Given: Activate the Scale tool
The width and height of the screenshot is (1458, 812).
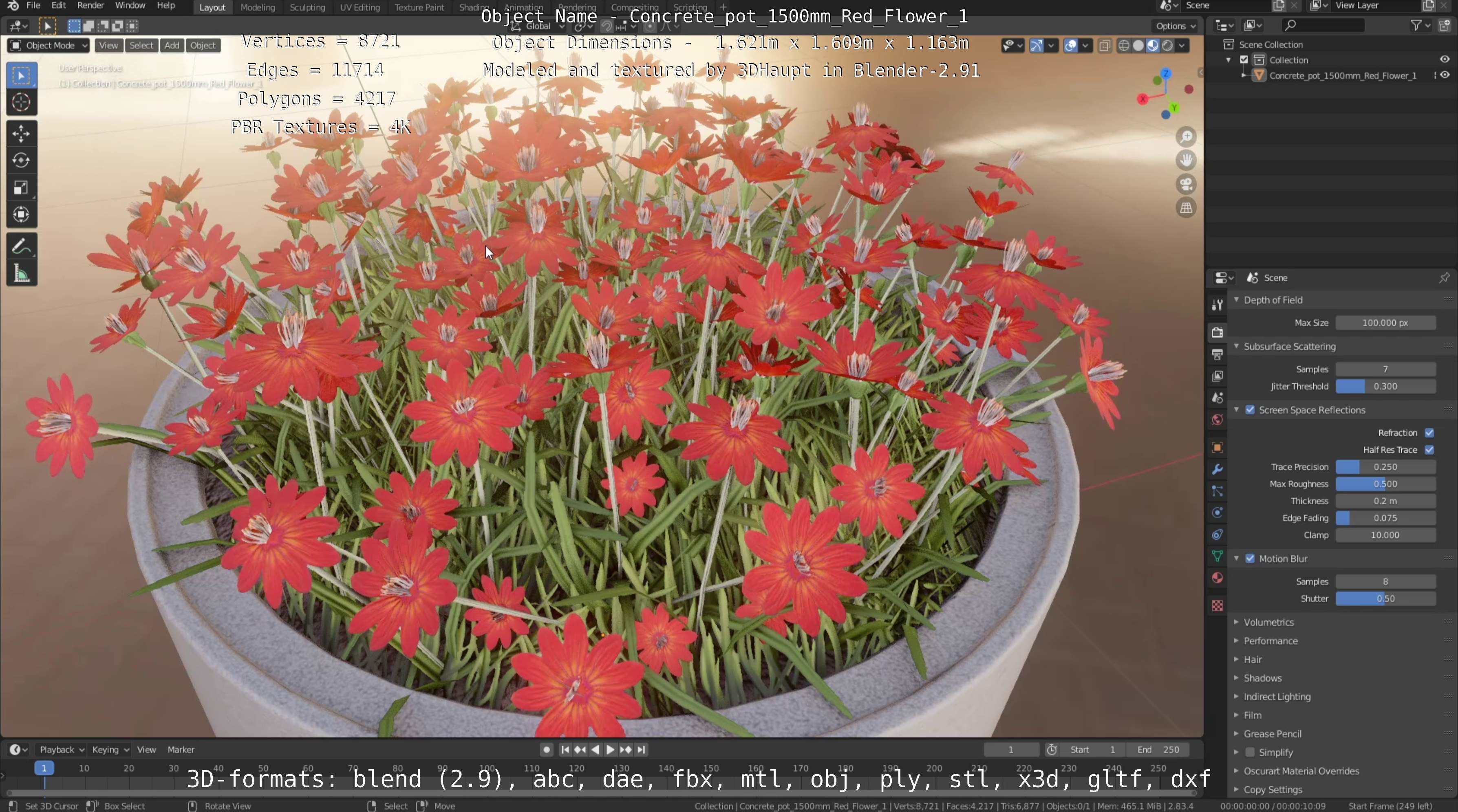Looking at the screenshot, I should point(22,188).
